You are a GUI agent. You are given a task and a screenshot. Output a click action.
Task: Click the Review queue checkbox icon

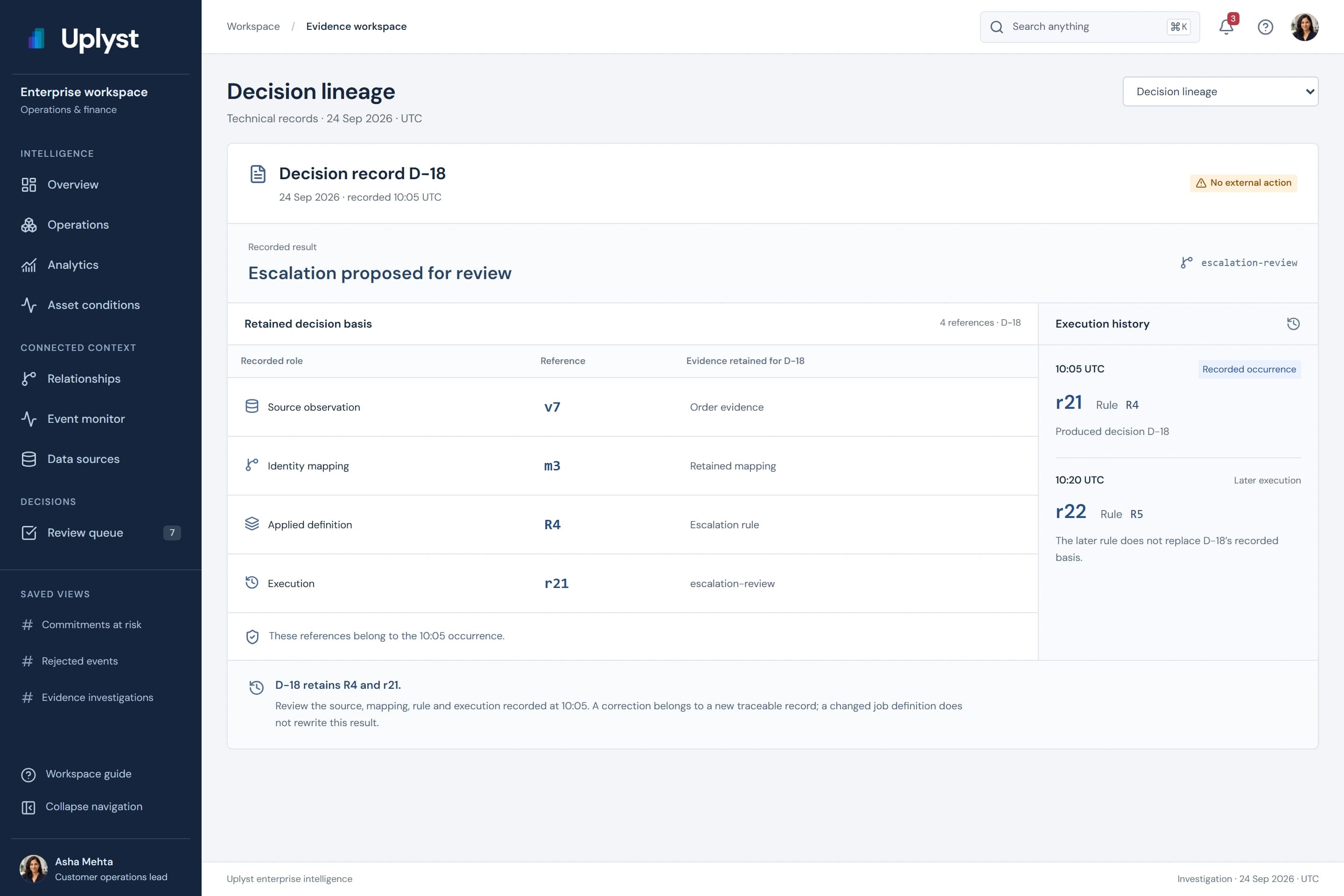pyautogui.click(x=28, y=532)
